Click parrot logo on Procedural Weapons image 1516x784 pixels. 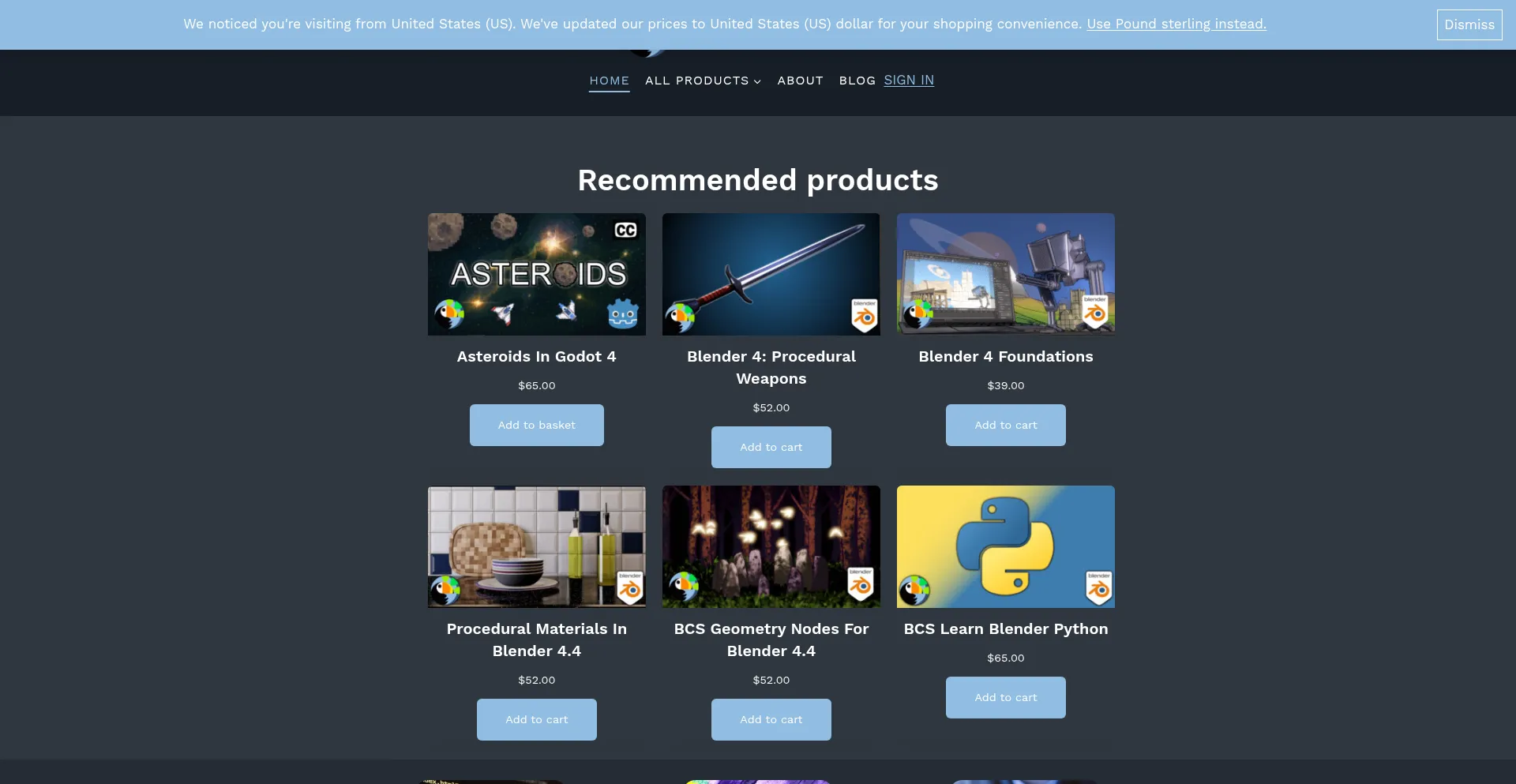(681, 316)
